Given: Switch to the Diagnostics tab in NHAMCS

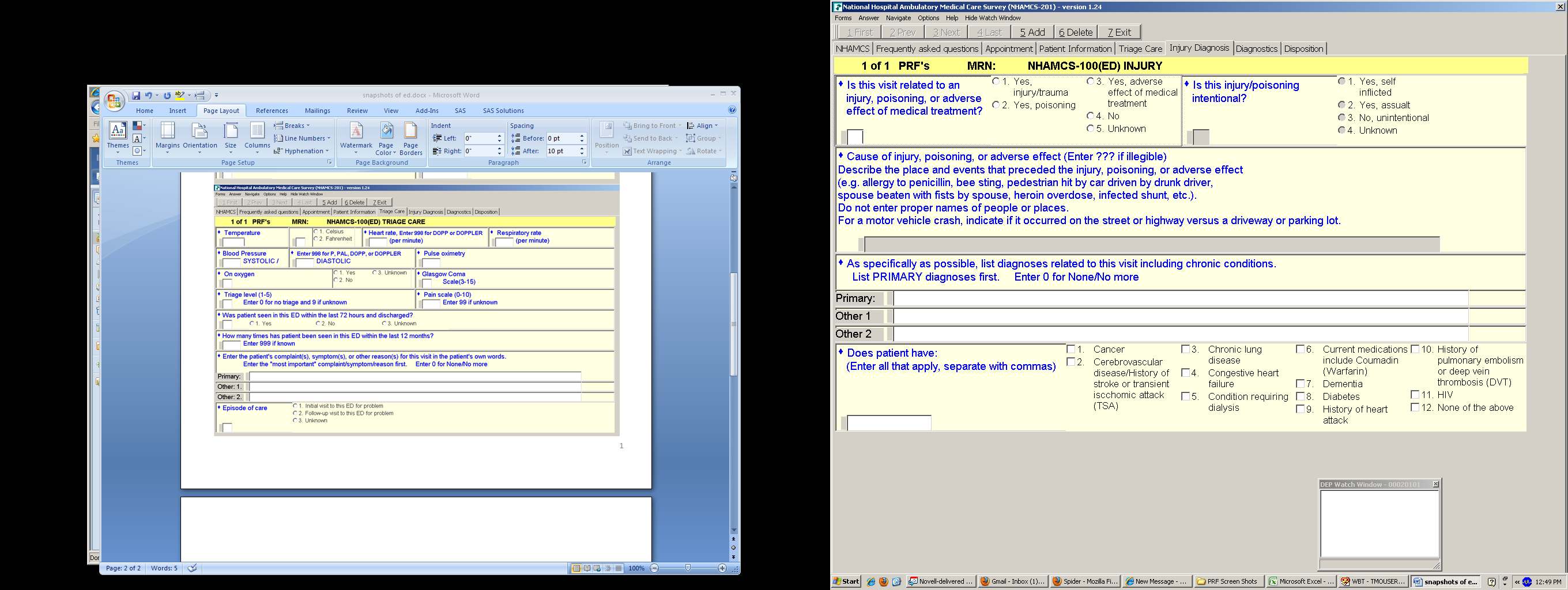Looking at the screenshot, I should [x=1257, y=48].
